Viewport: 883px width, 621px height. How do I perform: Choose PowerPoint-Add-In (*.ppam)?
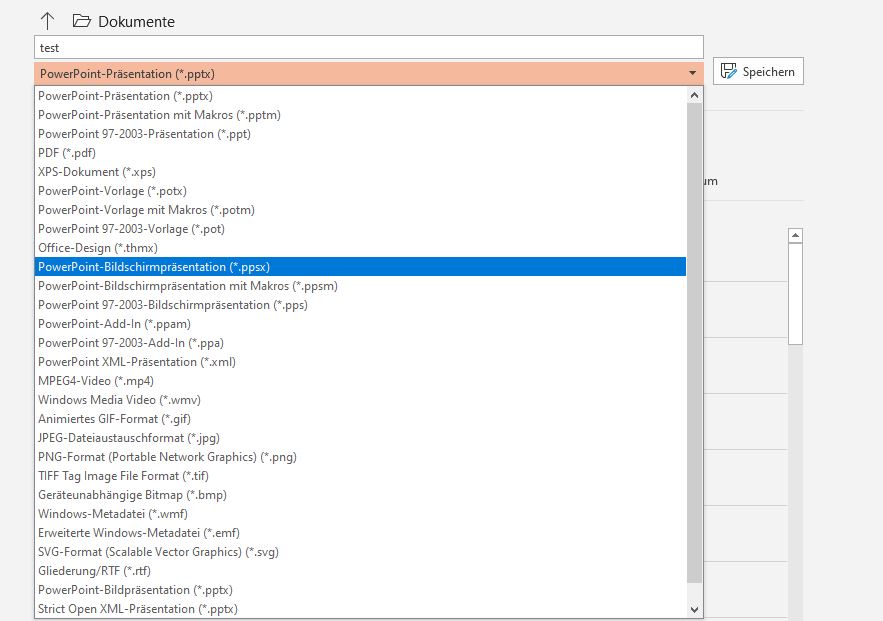(360, 324)
